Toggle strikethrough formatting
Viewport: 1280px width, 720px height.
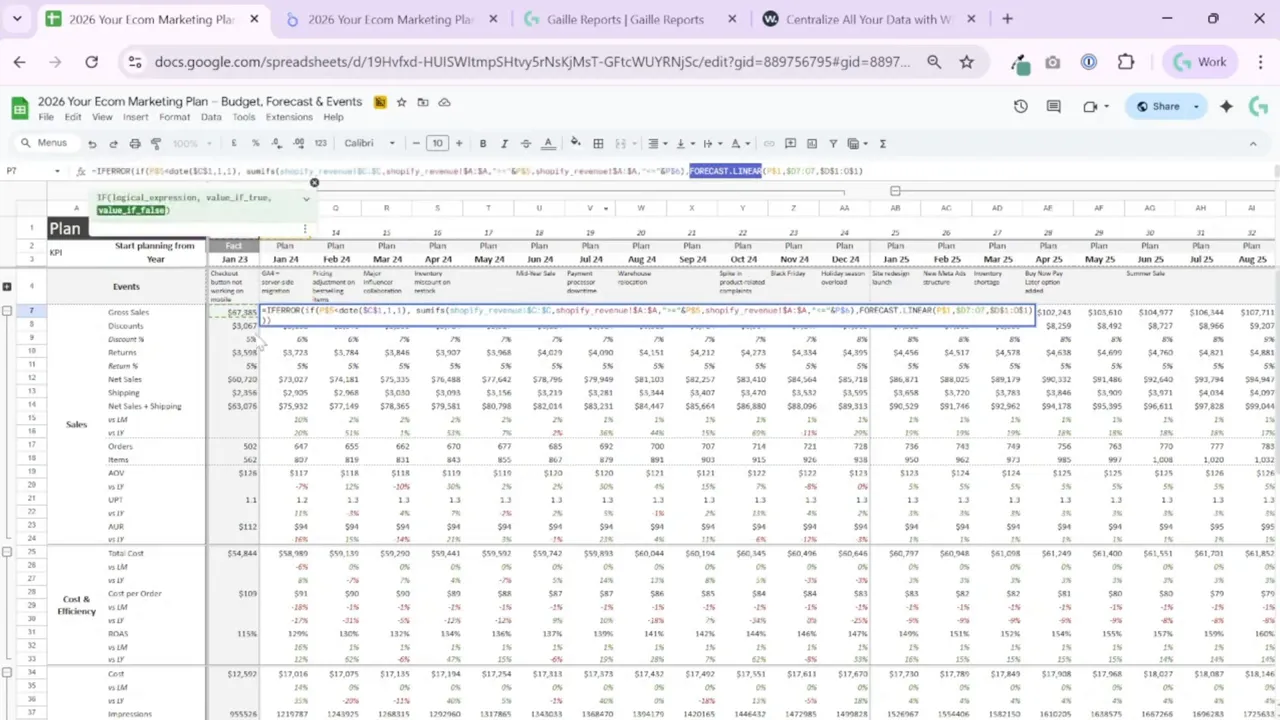(525, 143)
